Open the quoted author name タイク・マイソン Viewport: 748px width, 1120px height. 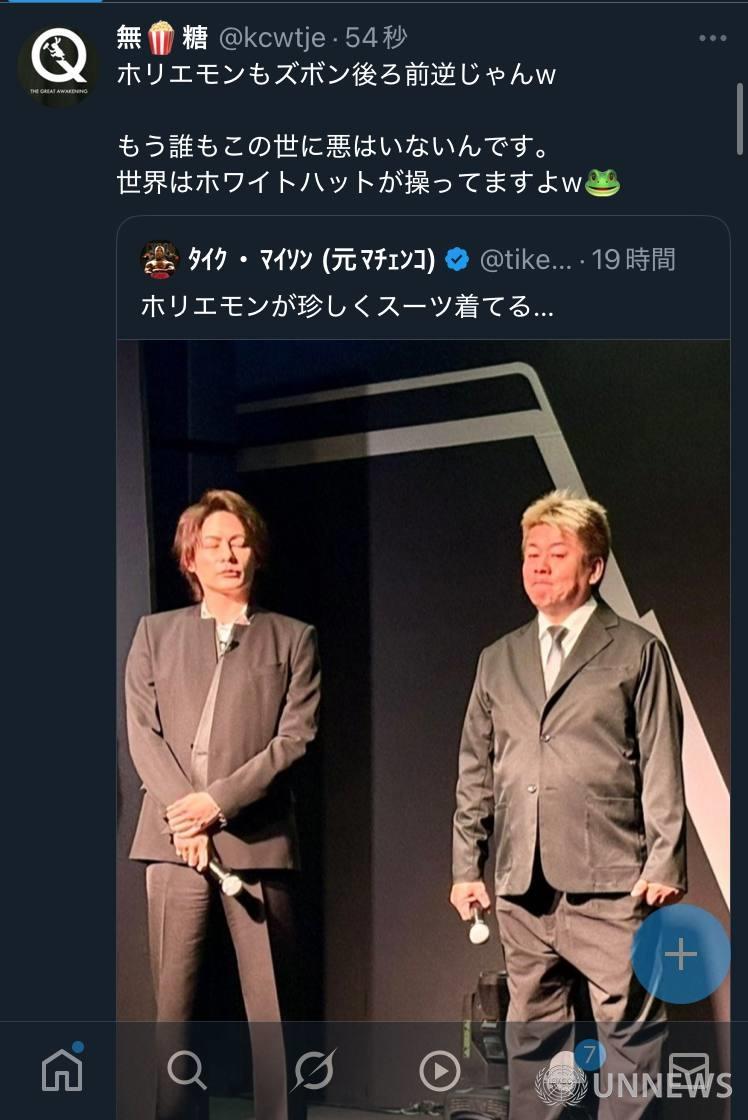311,260
